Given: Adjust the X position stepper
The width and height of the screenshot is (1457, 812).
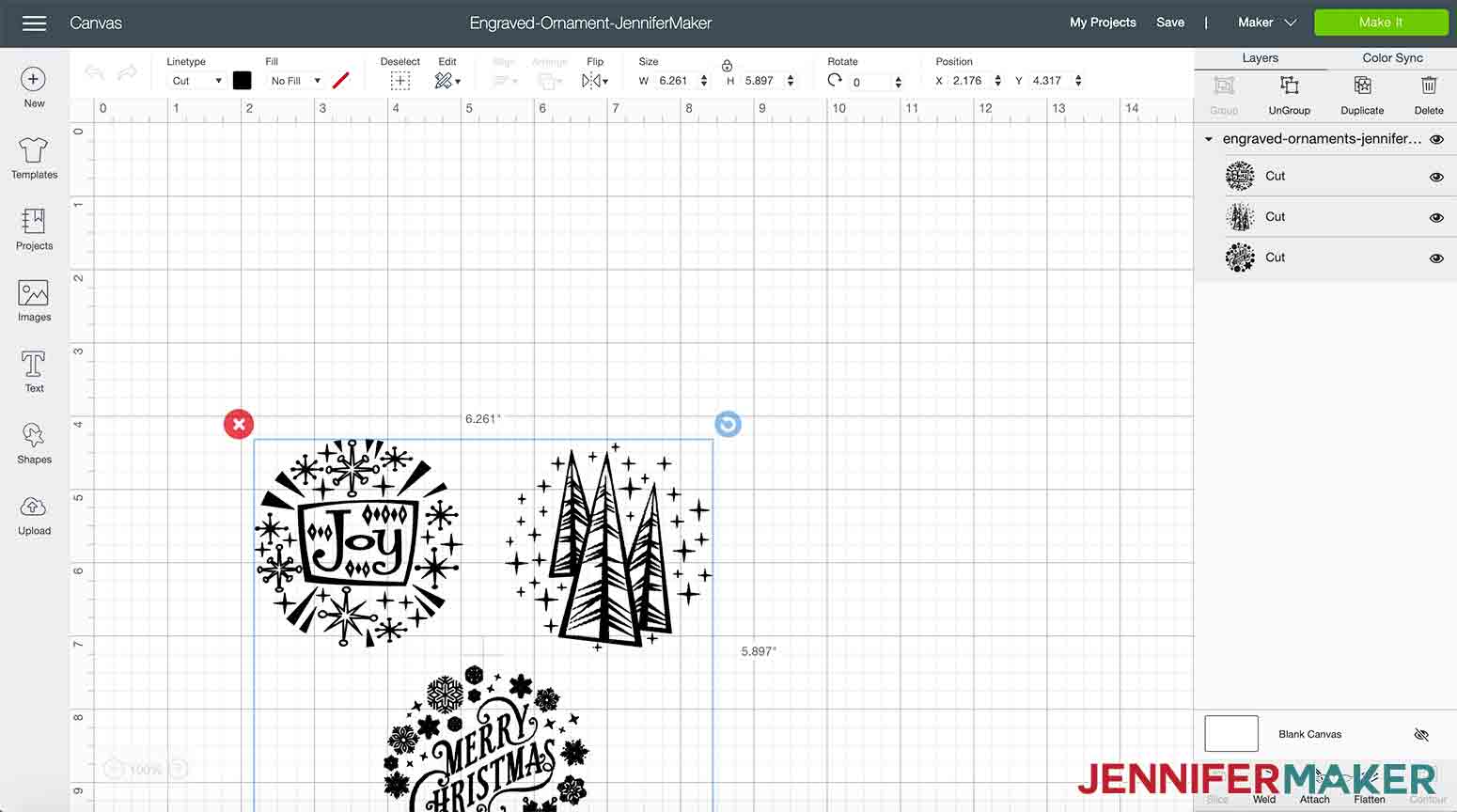Looking at the screenshot, I should pyautogui.click(x=997, y=81).
